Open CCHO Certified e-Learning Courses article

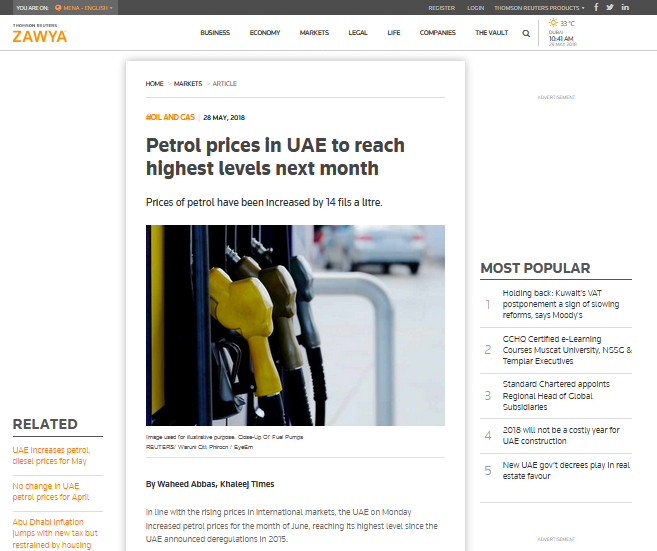tap(567, 350)
